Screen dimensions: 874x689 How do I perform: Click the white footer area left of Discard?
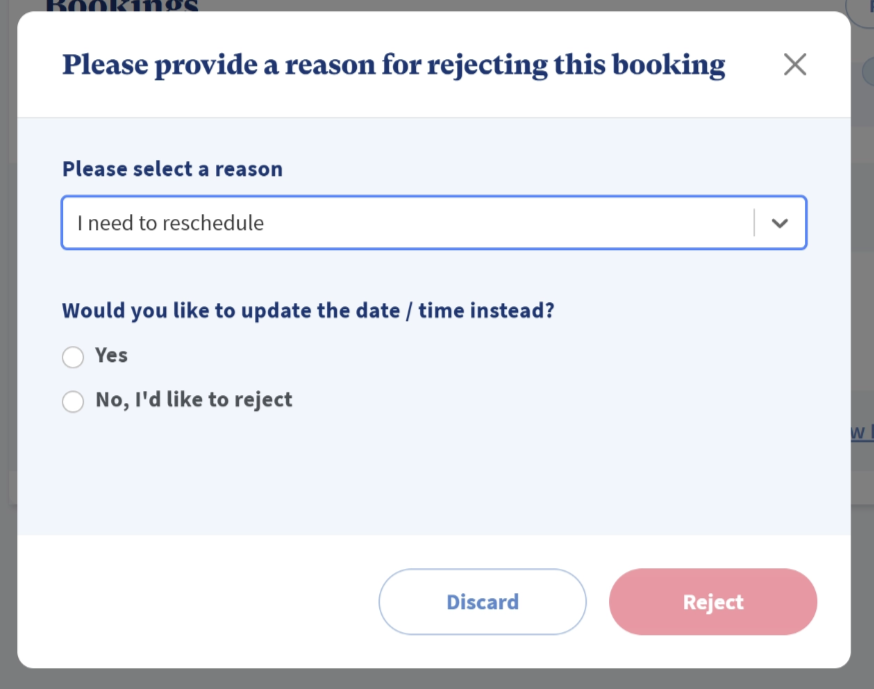[200, 602]
